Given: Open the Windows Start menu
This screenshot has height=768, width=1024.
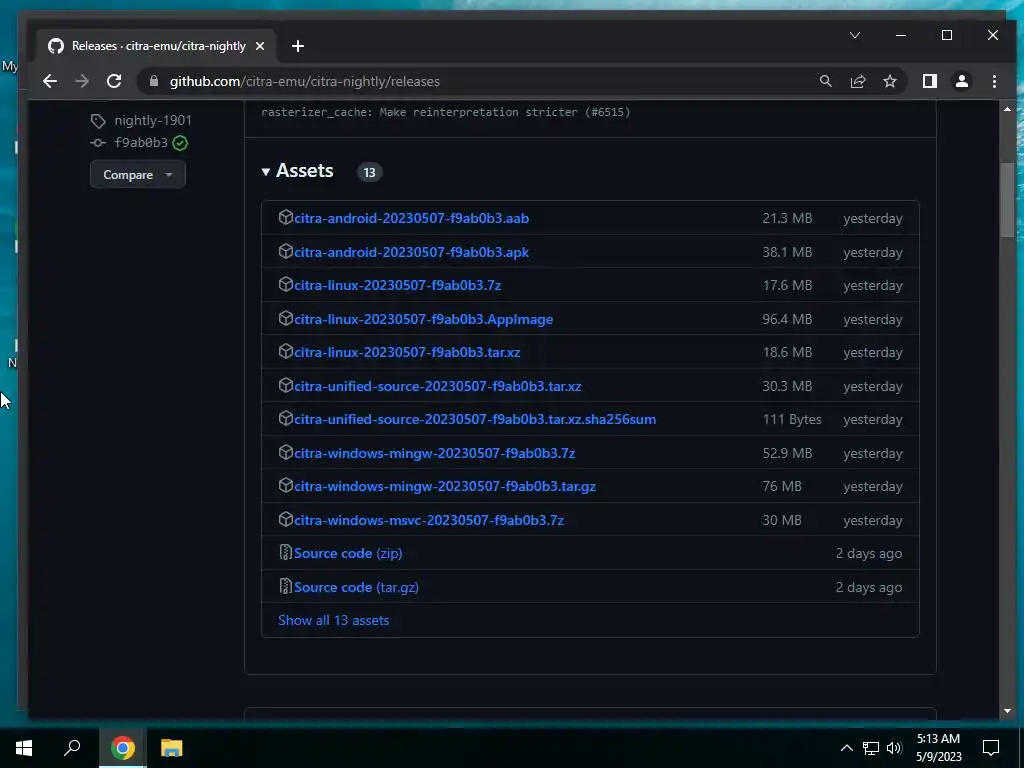Looking at the screenshot, I should click(x=24, y=748).
